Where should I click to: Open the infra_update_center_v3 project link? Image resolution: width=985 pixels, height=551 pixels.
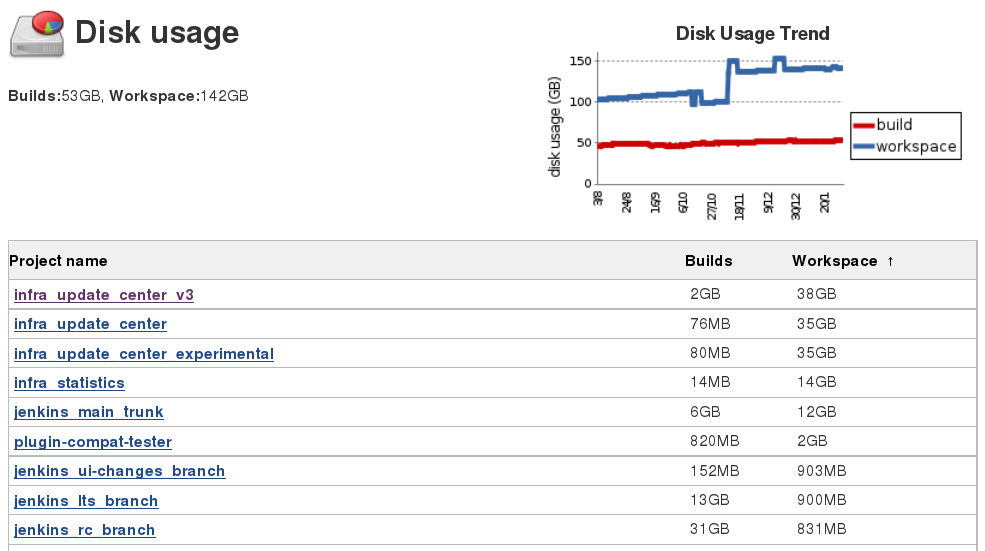(103, 295)
